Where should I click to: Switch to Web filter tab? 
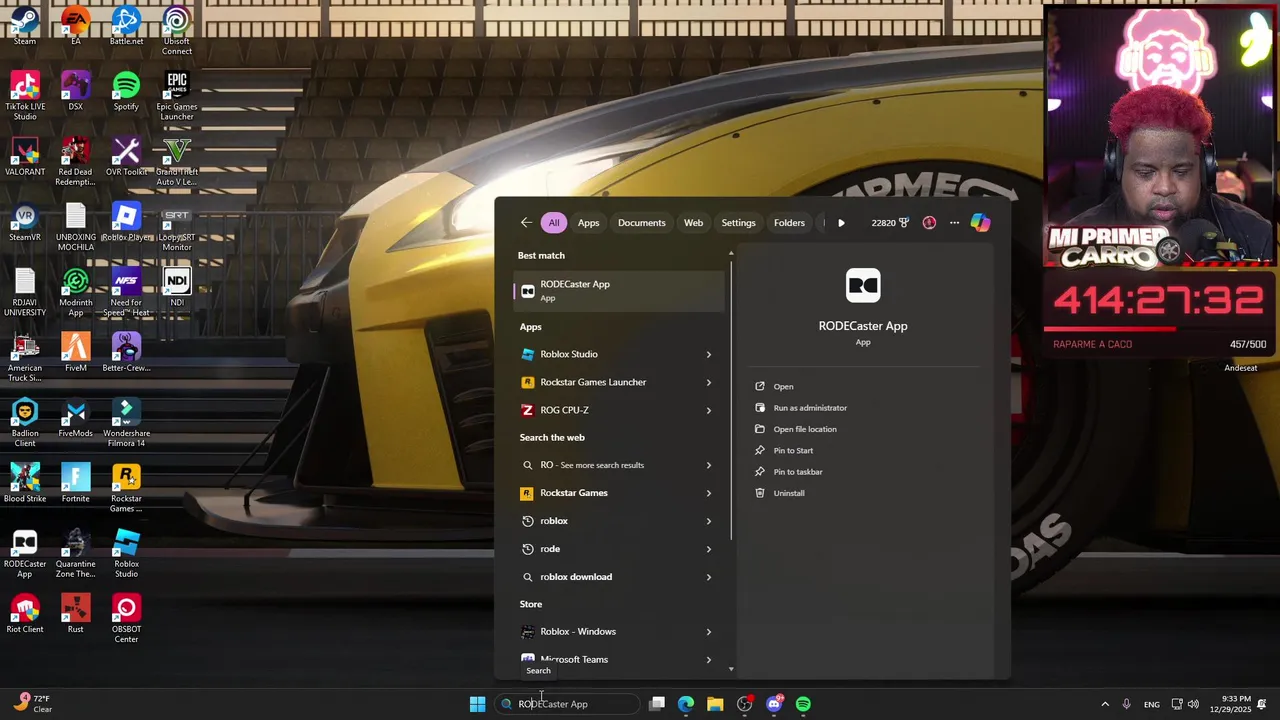tap(693, 223)
